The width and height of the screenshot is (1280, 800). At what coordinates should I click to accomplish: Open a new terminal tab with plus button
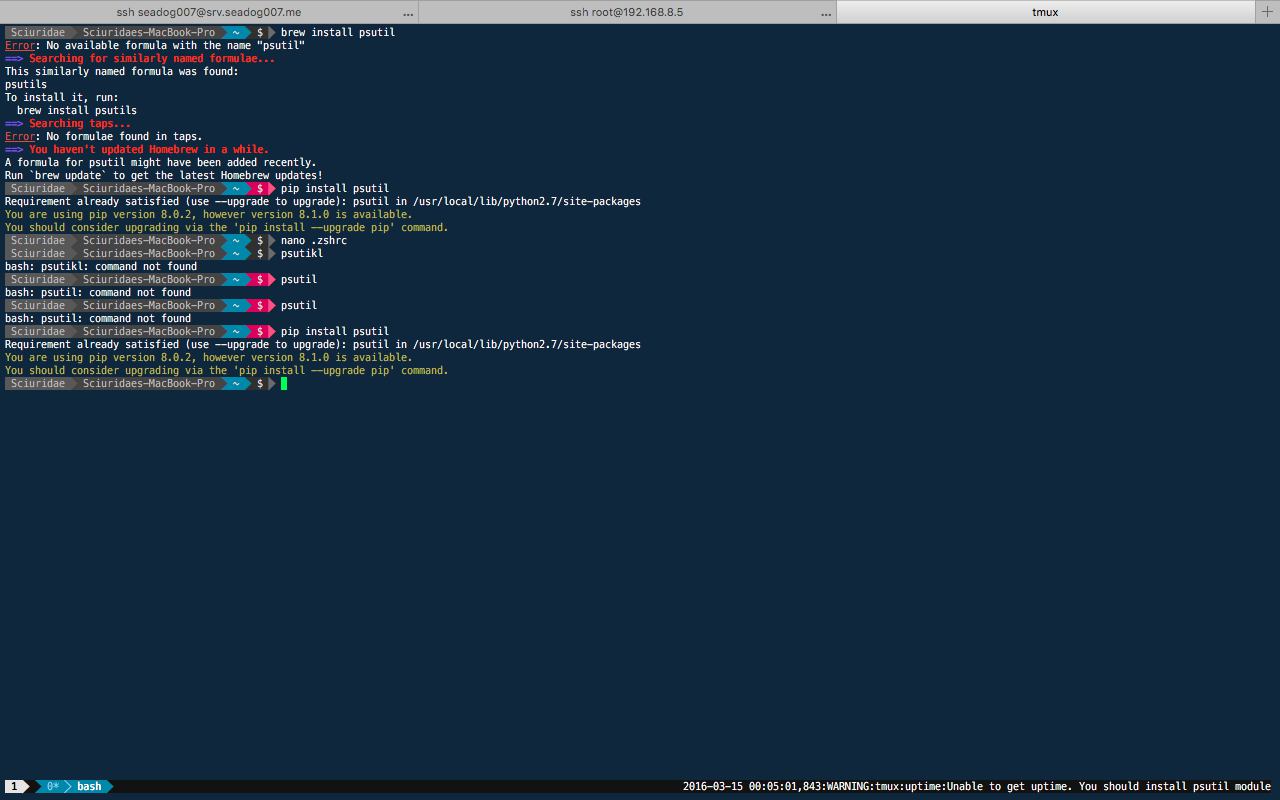pyautogui.click(x=1267, y=12)
